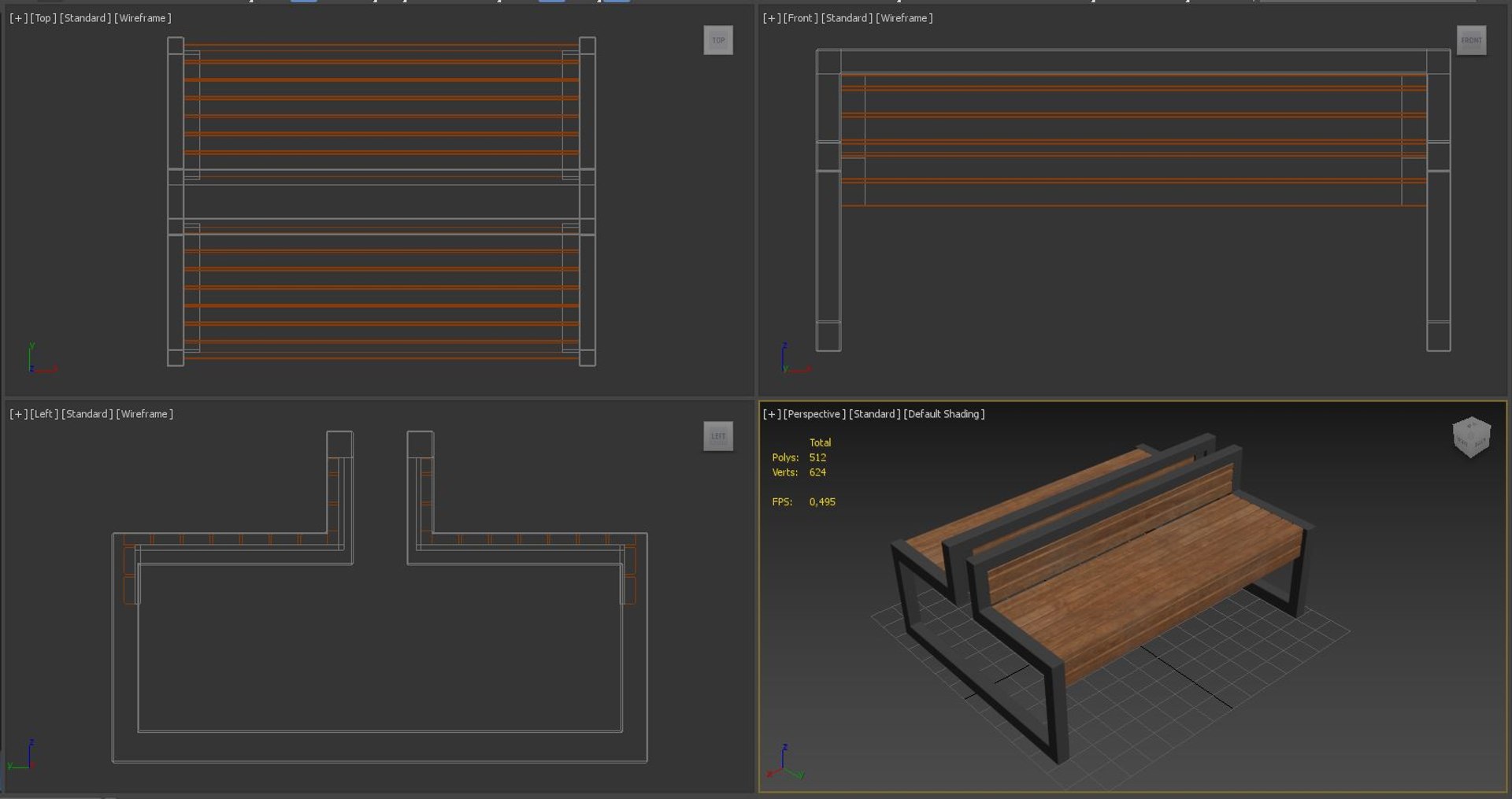Open [Standard] menu in the Front viewport
The height and width of the screenshot is (799, 1512).
coord(847,18)
